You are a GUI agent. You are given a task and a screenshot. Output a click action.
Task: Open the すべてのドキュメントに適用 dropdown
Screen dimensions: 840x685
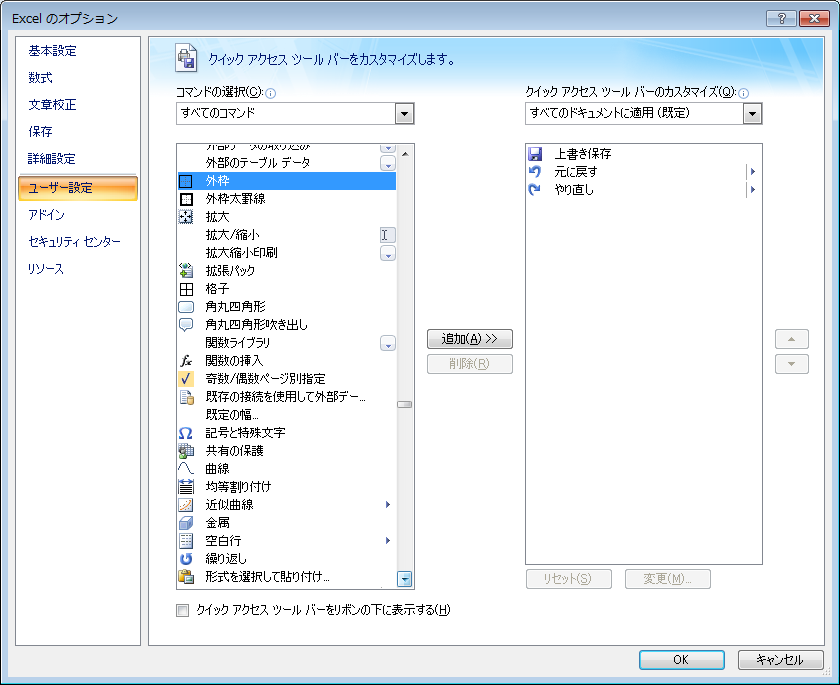(754, 113)
